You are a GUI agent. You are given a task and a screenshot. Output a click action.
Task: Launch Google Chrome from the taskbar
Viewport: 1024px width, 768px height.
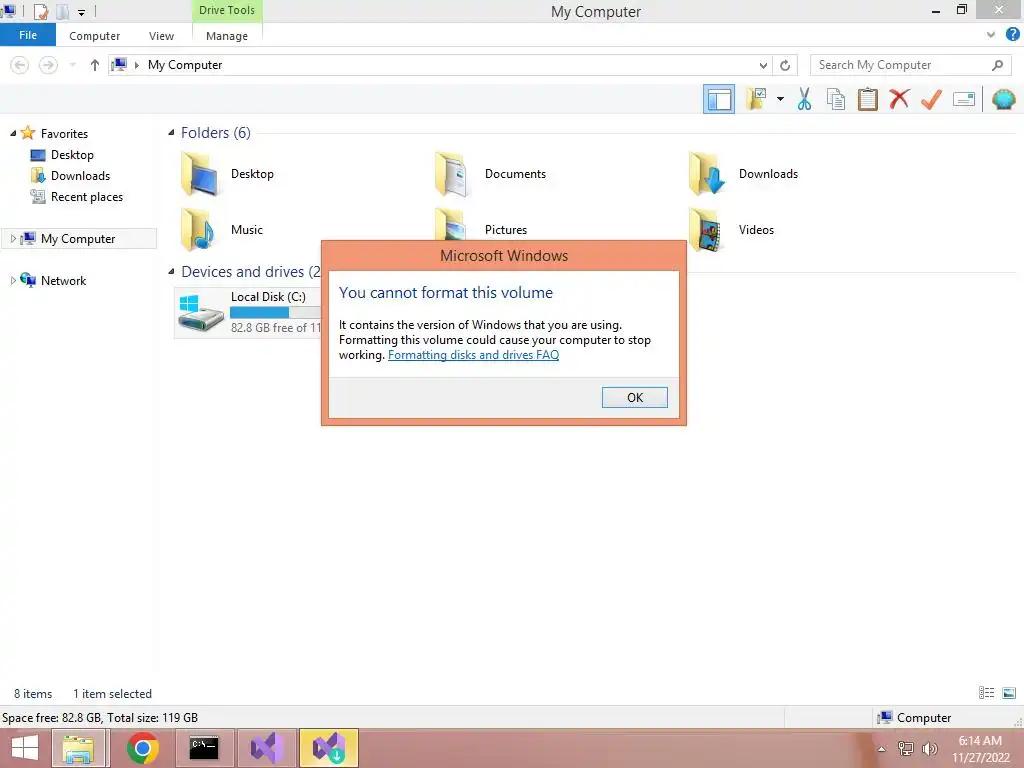point(142,748)
